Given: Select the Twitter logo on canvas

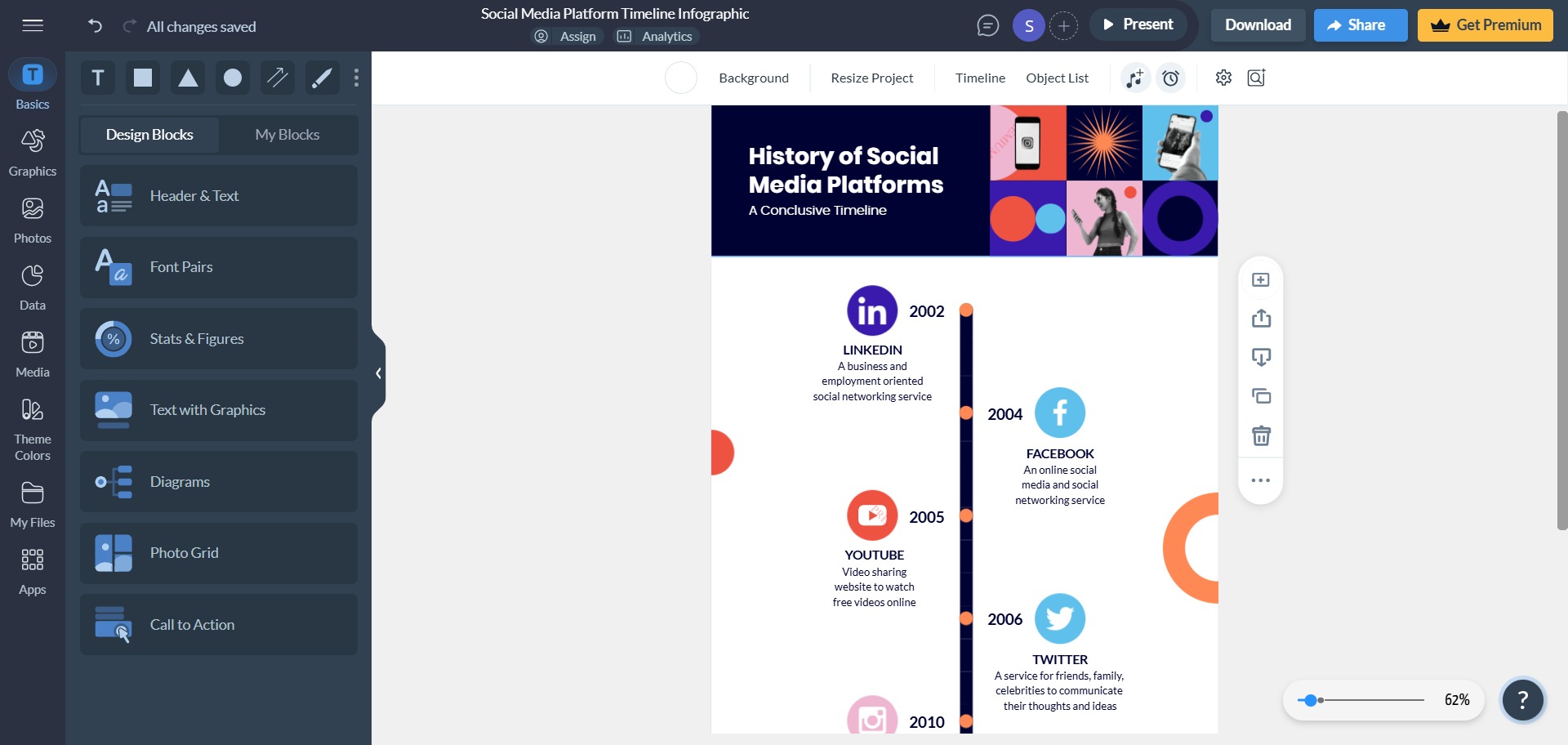Looking at the screenshot, I should pos(1060,618).
